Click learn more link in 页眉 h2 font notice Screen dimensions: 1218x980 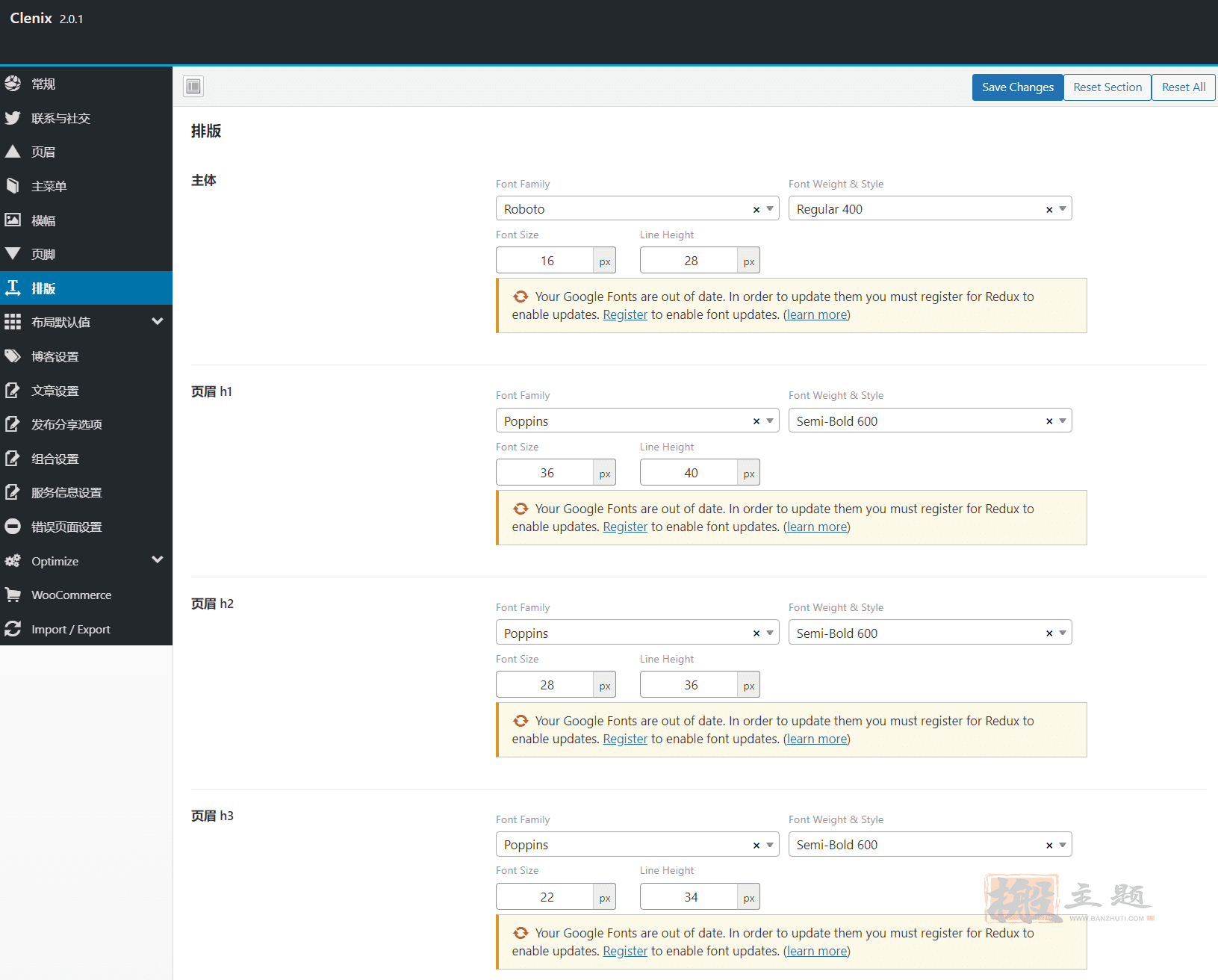click(x=817, y=739)
